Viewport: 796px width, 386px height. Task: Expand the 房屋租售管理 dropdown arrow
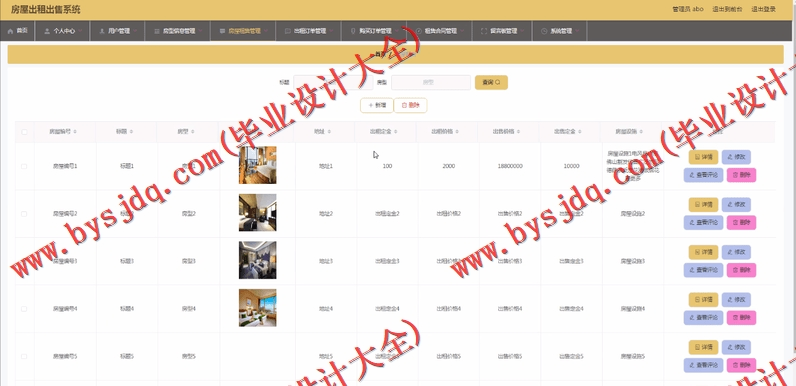click(x=266, y=31)
